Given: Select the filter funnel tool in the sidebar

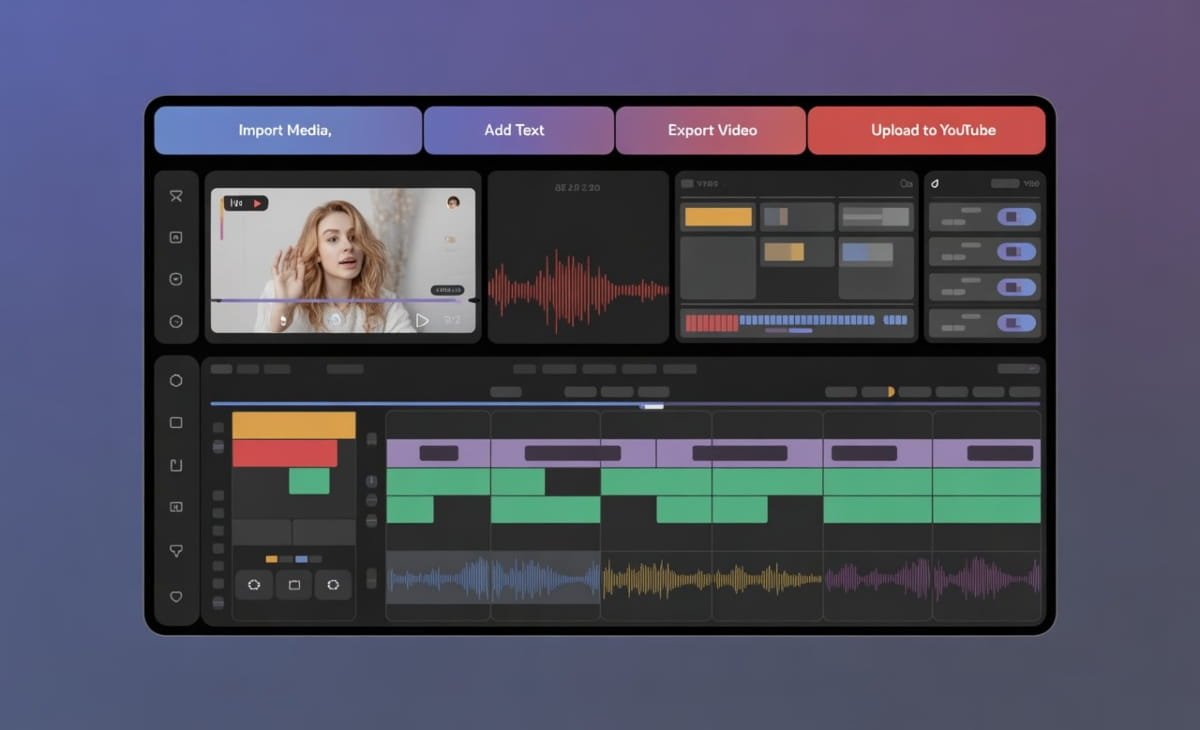Looking at the screenshot, I should coord(177,549).
